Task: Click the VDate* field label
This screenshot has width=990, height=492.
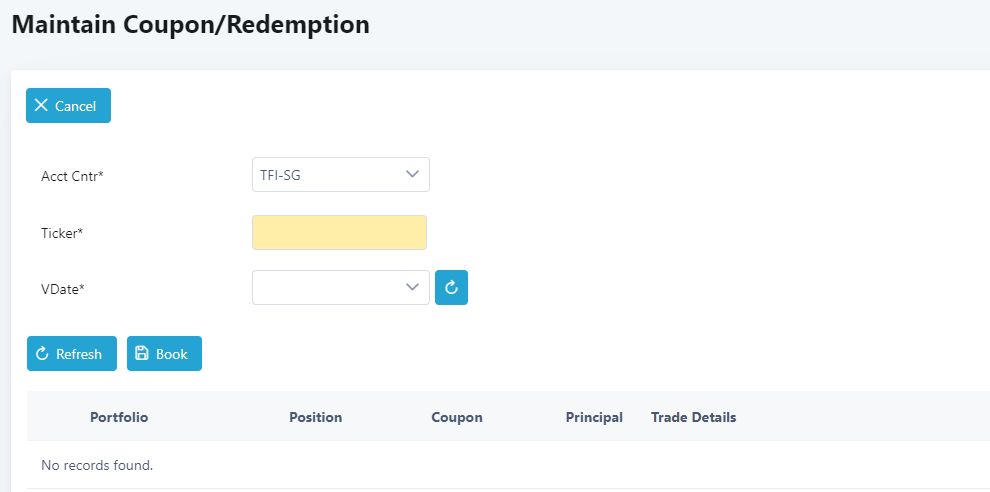Action: pos(63,289)
